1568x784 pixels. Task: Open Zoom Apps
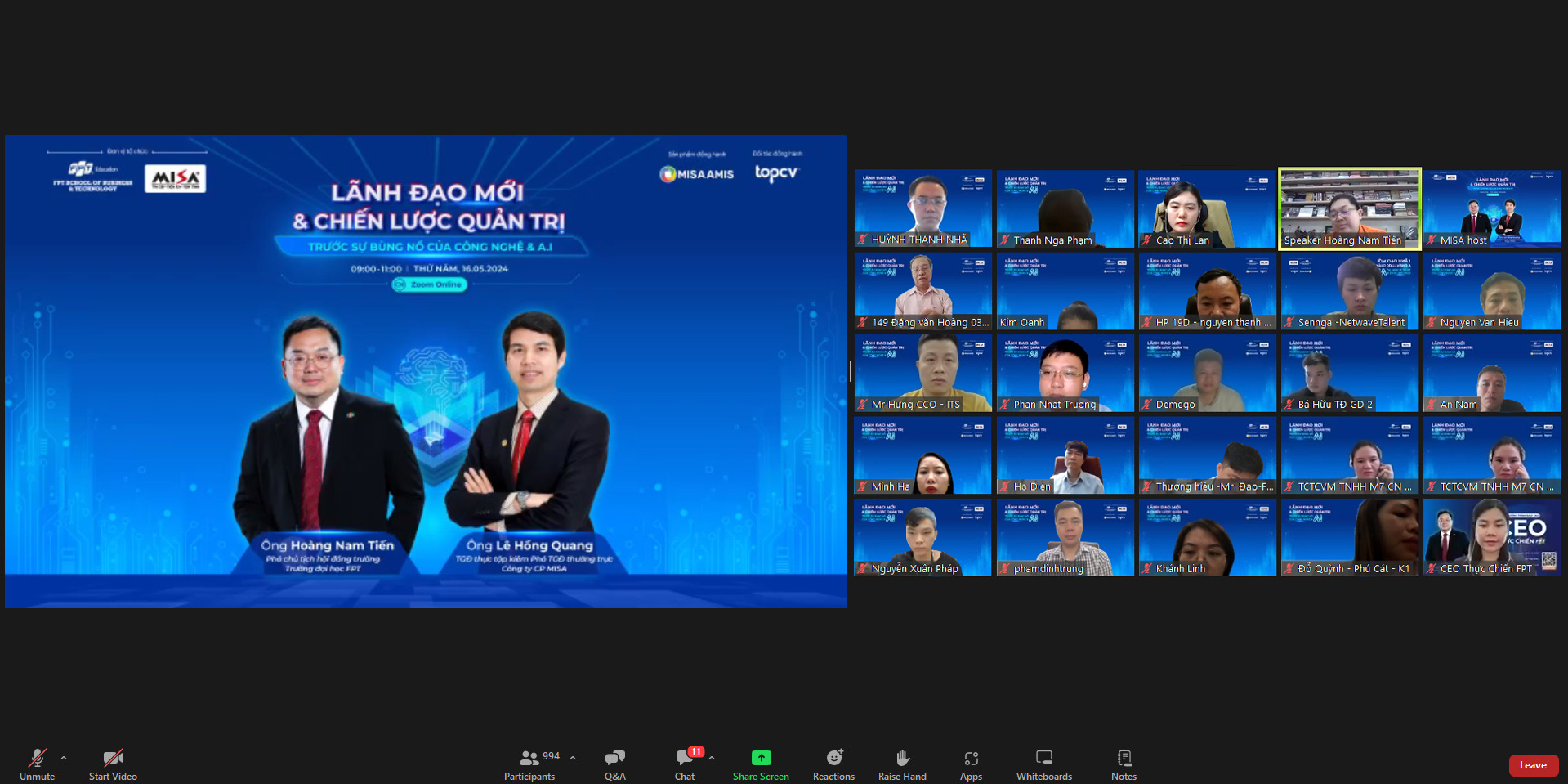coord(971,764)
